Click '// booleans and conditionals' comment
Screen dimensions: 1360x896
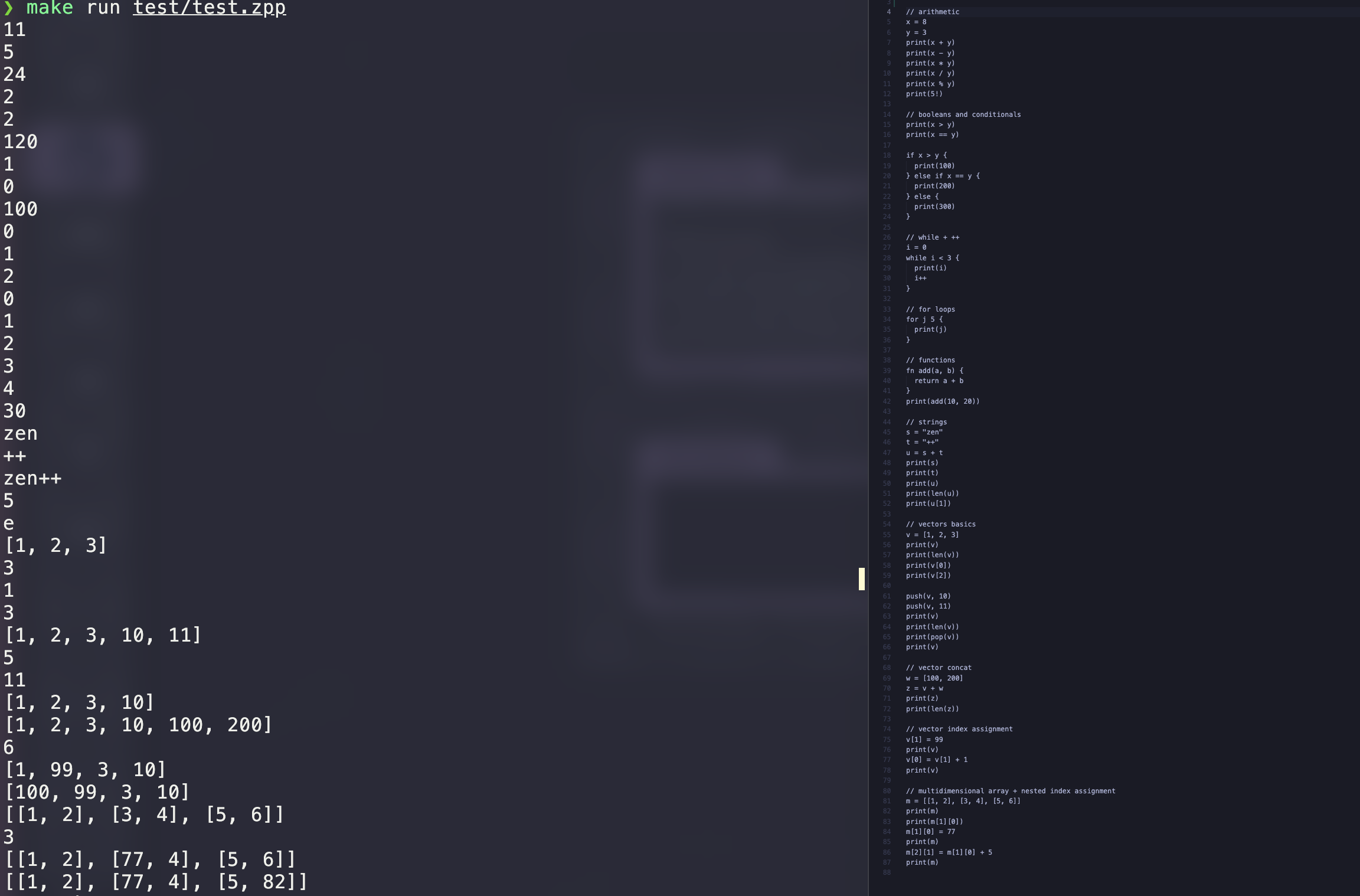click(963, 115)
